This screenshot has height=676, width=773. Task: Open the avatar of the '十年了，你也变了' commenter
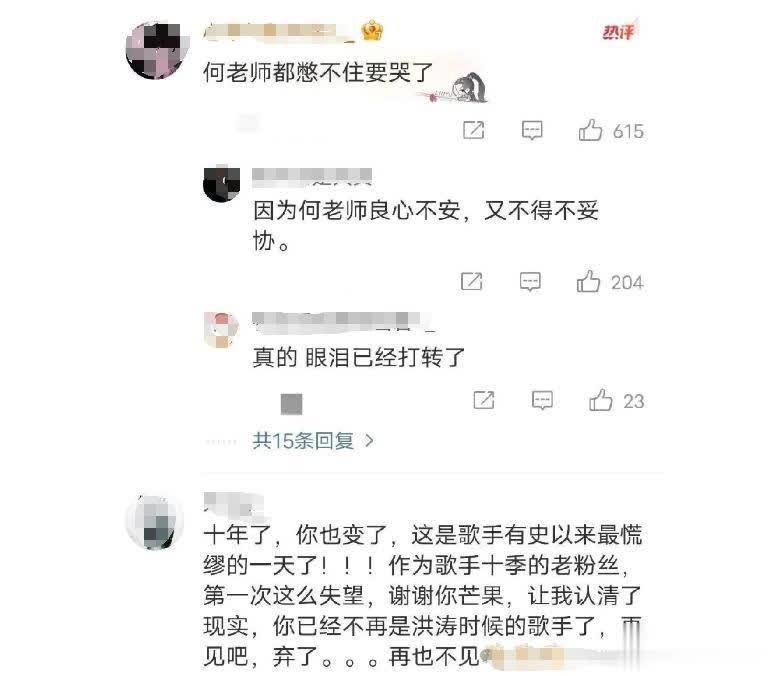pos(155,522)
